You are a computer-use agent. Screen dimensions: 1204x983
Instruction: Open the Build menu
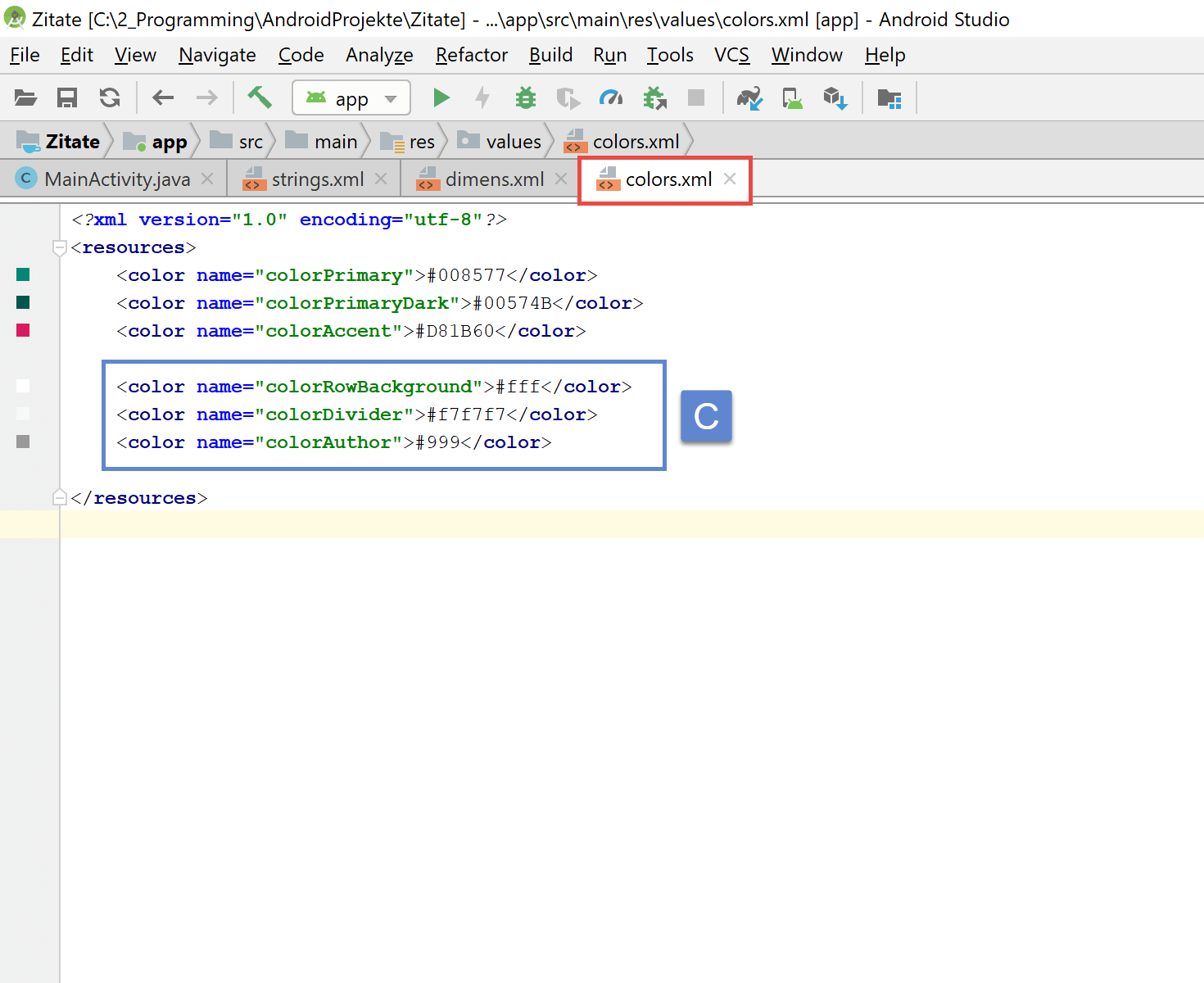(x=550, y=55)
